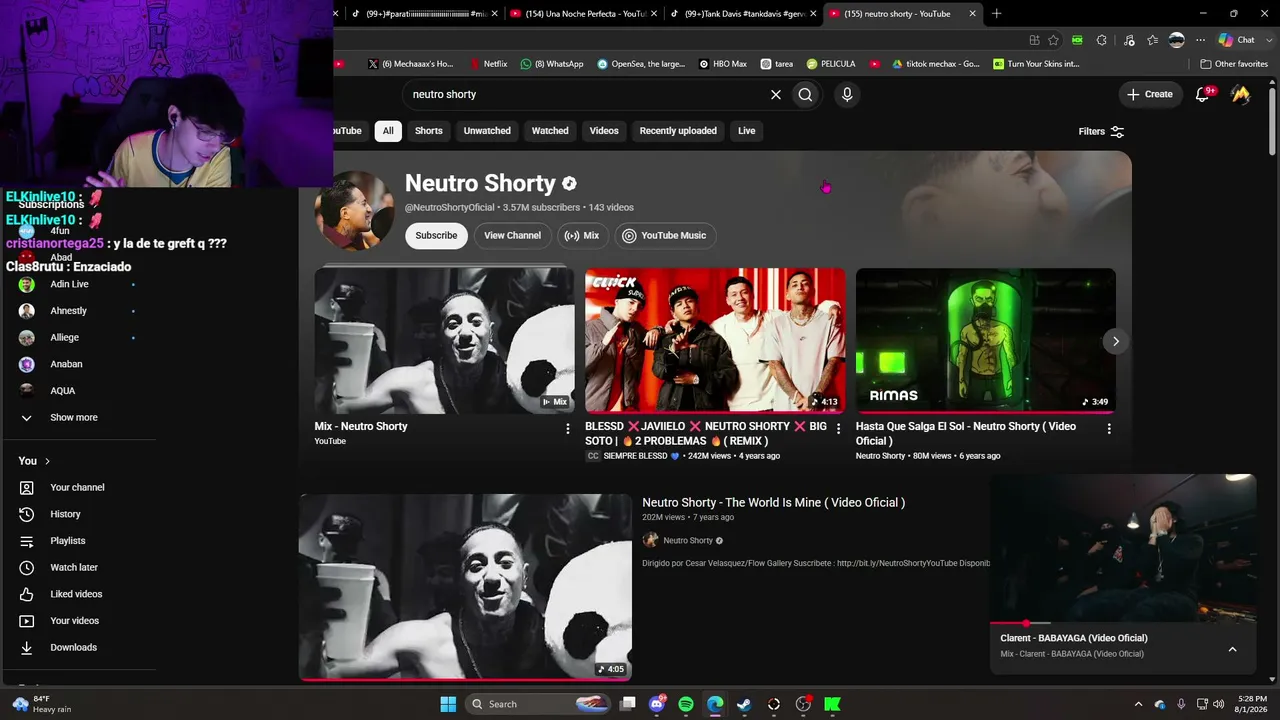Open browser extensions puzzle icon
The width and height of the screenshot is (1280, 720).
coord(1101,40)
